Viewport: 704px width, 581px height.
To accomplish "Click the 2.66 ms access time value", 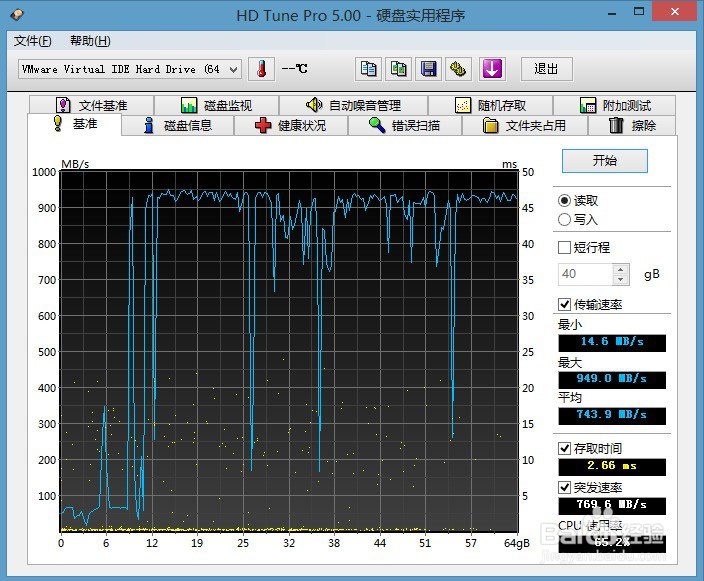I will (612, 467).
